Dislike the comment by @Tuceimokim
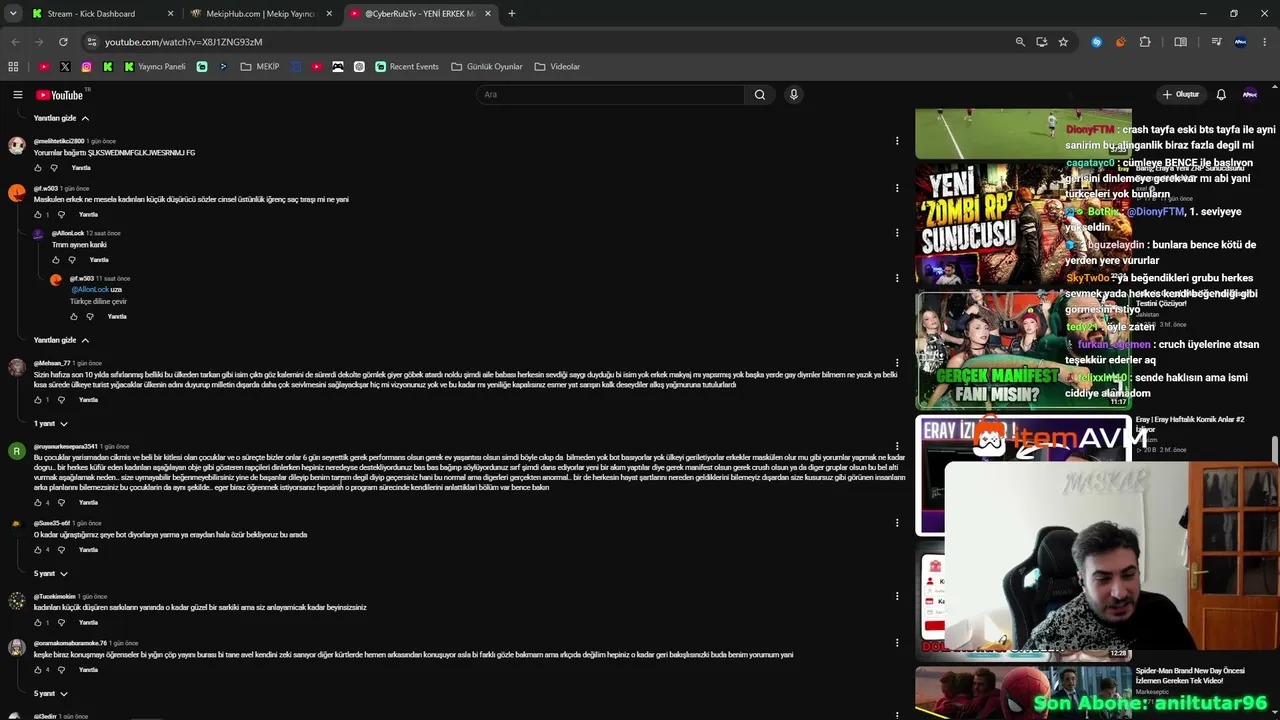The image size is (1280, 720). (x=61, y=623)
